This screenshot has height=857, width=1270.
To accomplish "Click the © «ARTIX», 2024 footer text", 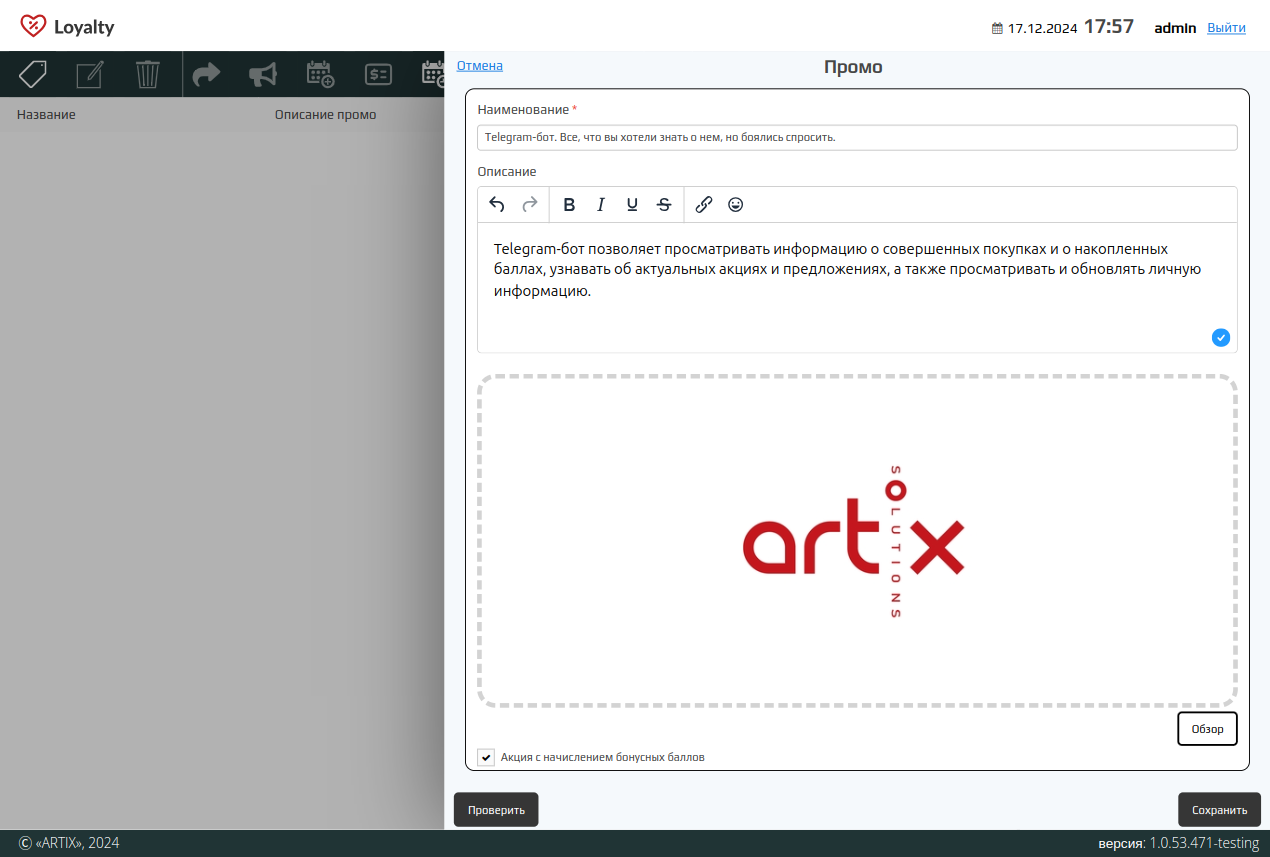I will (69, 843).
